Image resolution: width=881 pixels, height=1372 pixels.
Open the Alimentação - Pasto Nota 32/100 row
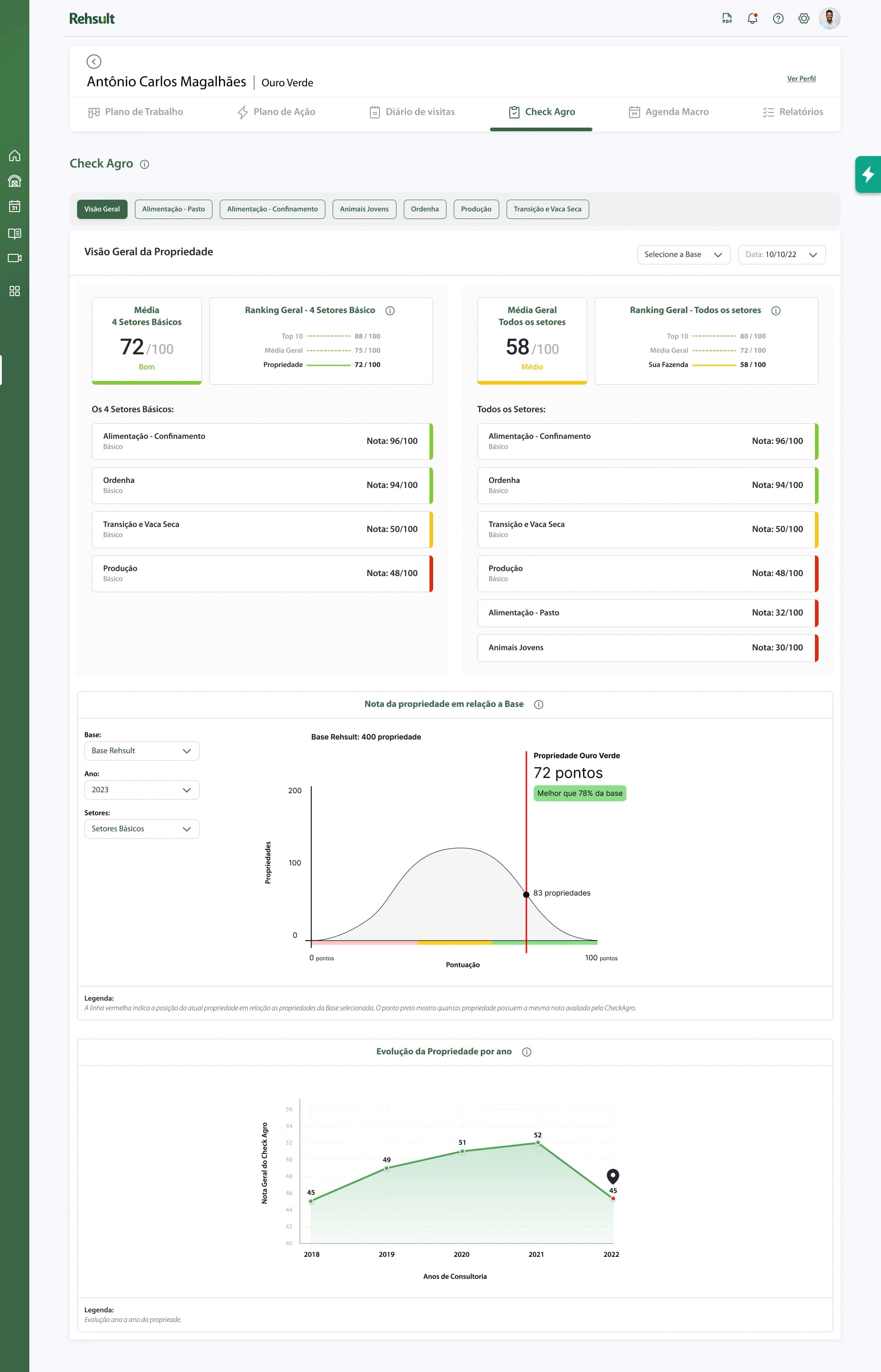tap(647, 613)
